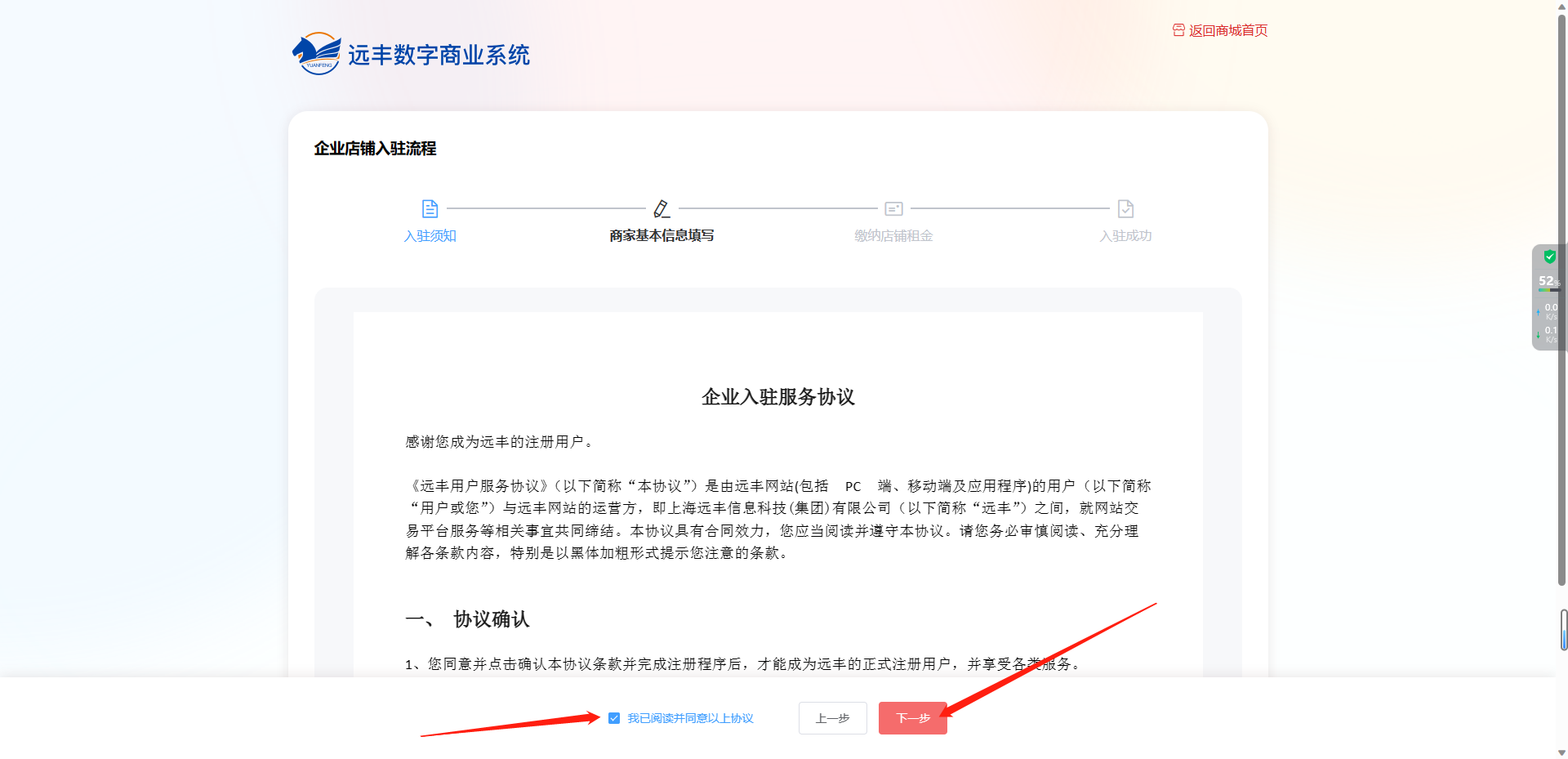The image size is (1568, 759).
Task: Click the 感谢您成为远丰的注册用户 line
Action: pos(501,442)
